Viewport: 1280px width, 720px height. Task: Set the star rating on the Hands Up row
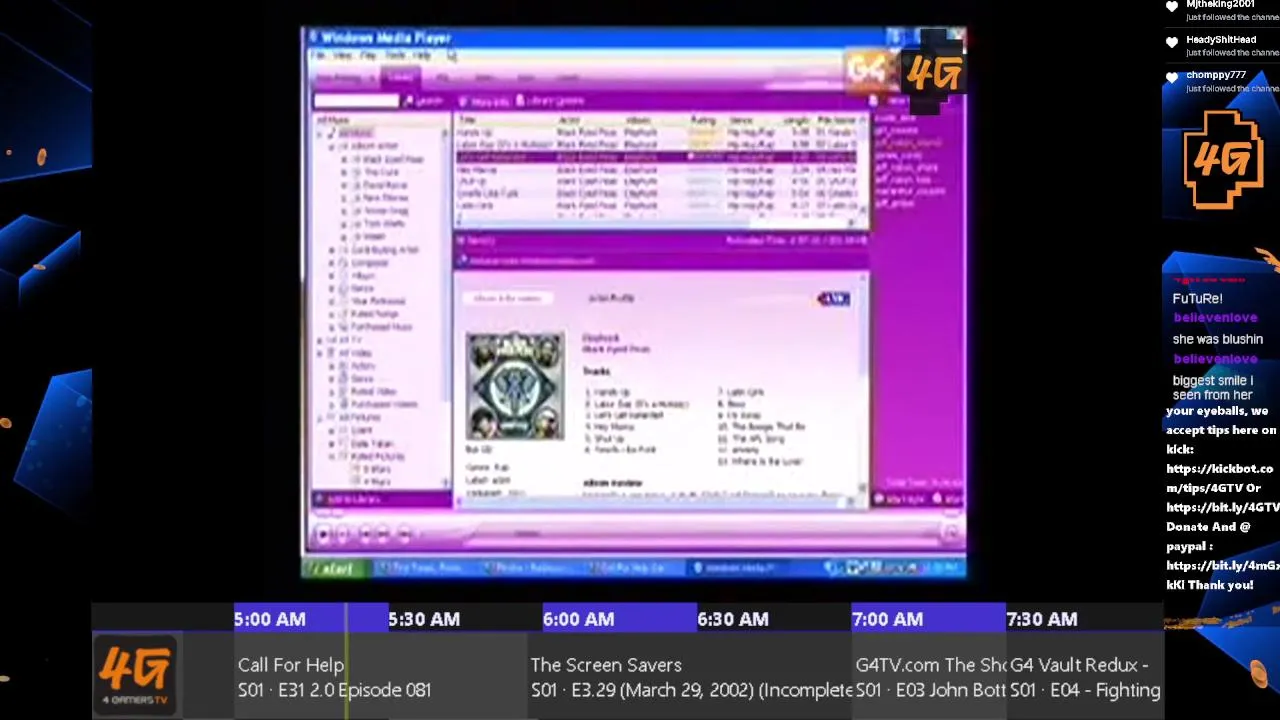click(x=703, y=132)
